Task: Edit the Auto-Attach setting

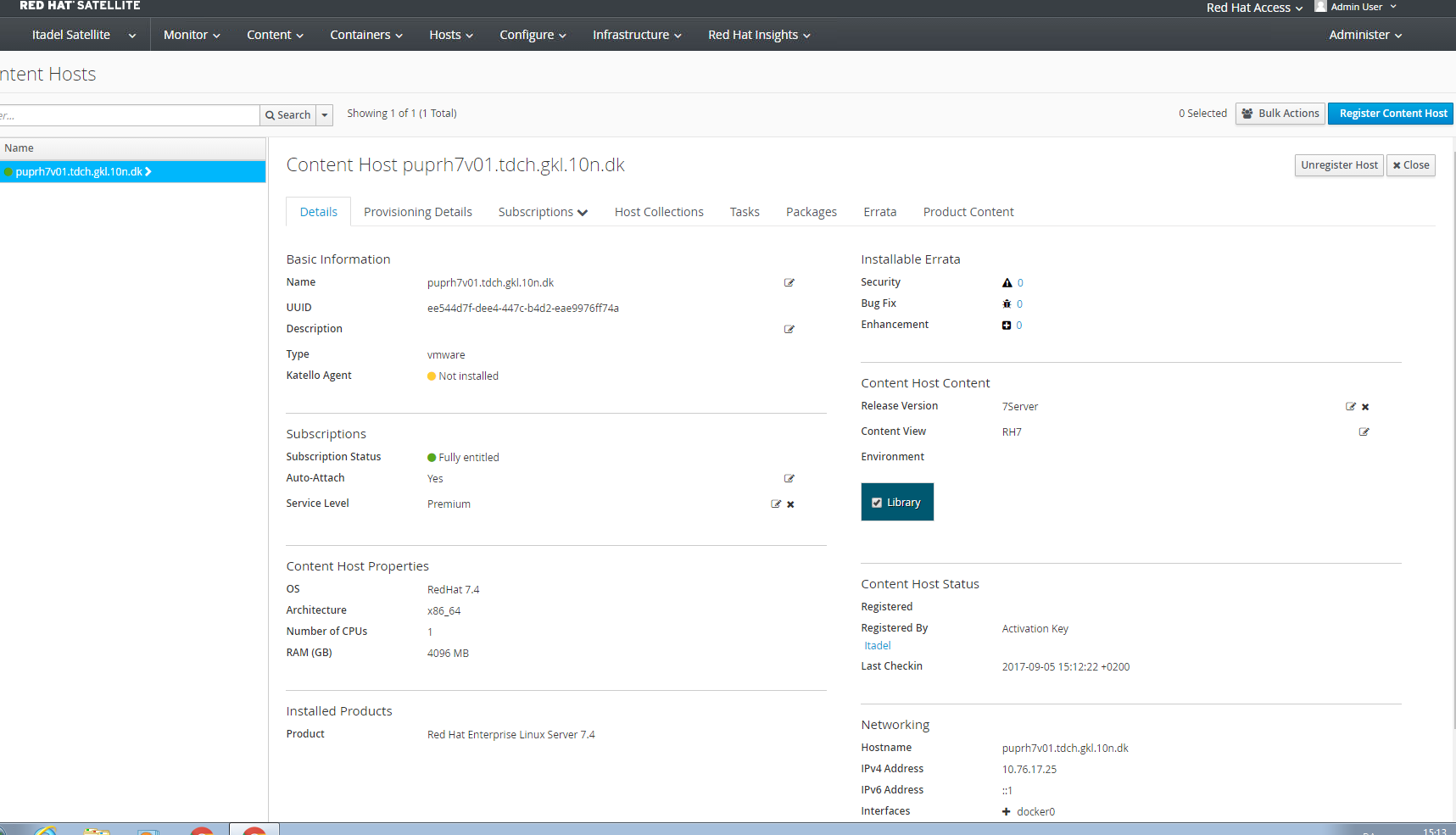Action: [789, 478]
